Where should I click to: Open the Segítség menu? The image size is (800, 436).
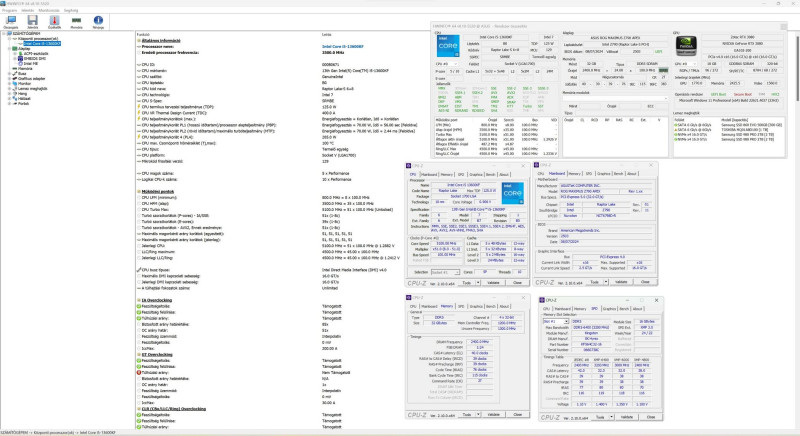71,10
